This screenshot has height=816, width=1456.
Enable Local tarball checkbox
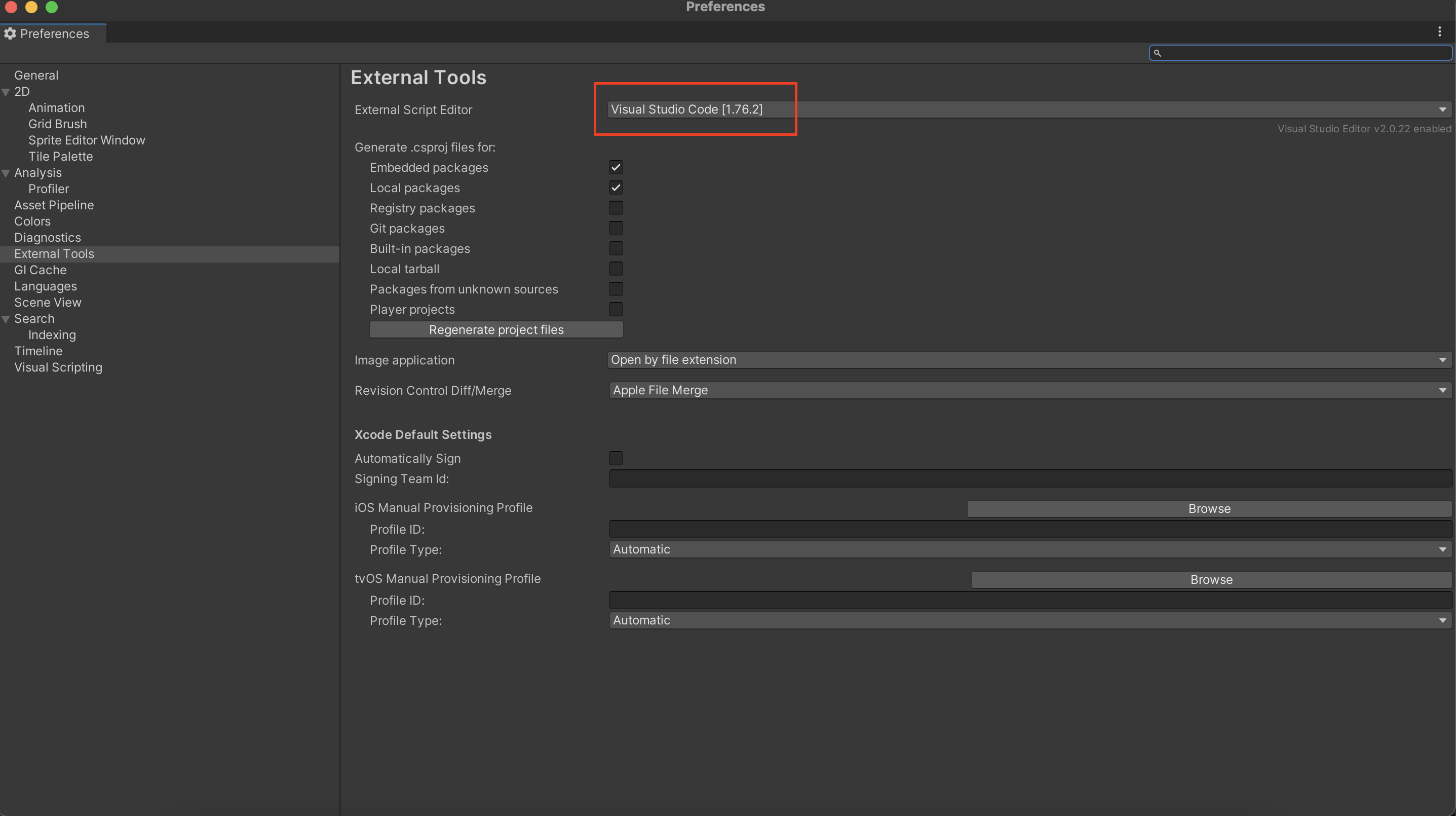[616, 269]
